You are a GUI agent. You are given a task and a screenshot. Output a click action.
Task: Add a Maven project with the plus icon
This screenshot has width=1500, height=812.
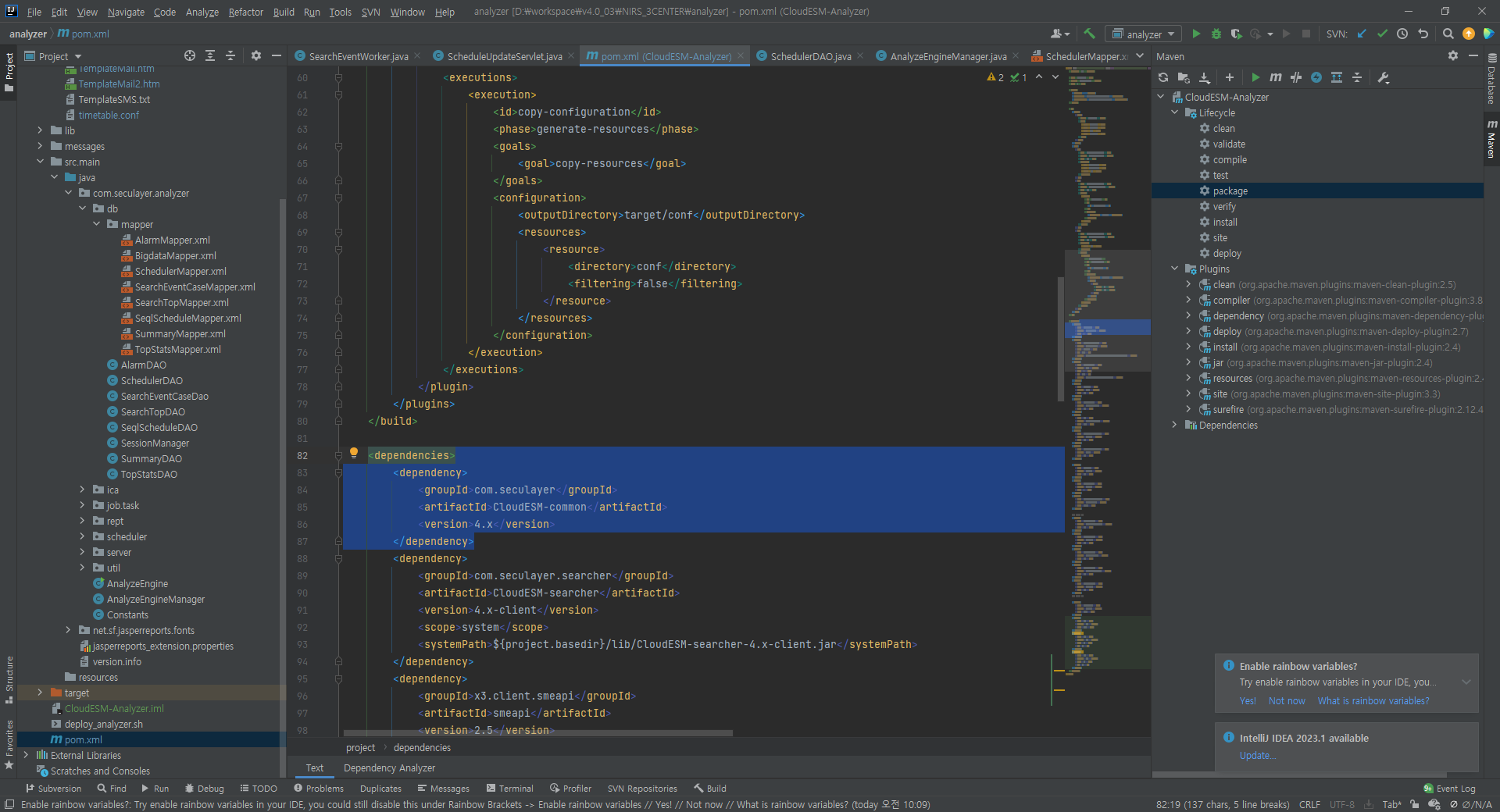1229,77
